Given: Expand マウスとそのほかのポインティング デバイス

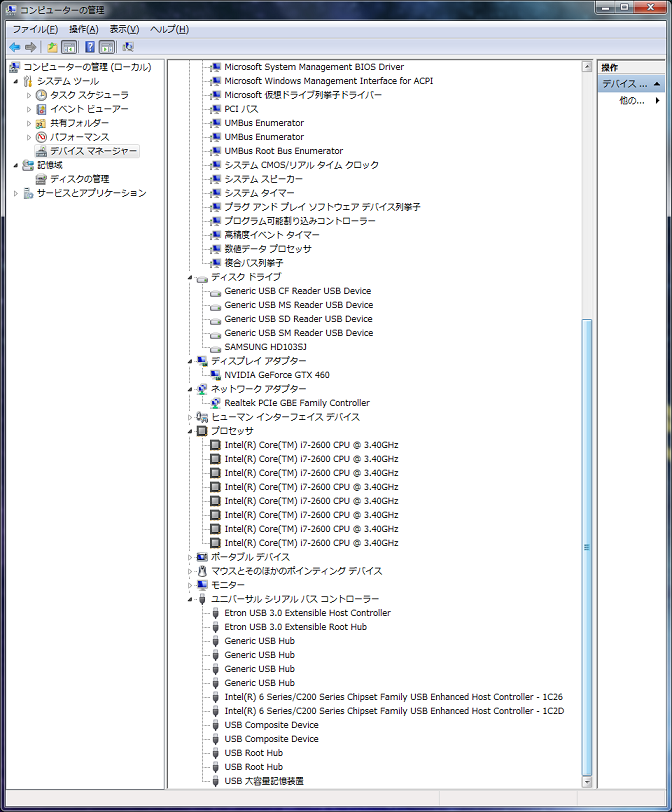Looking at the screenshot, I should point(190,571).
